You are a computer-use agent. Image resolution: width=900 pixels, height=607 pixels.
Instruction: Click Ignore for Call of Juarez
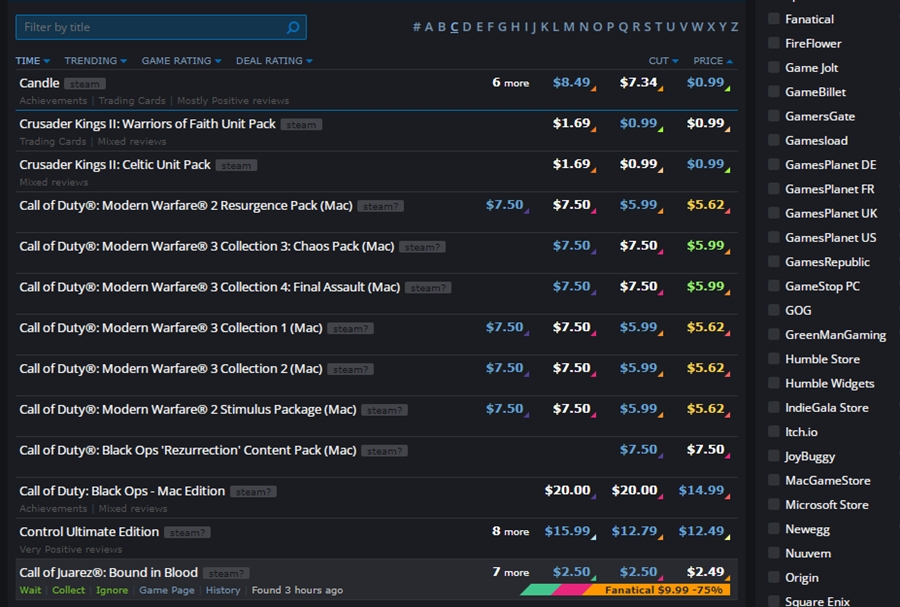[x=112, y=590]
